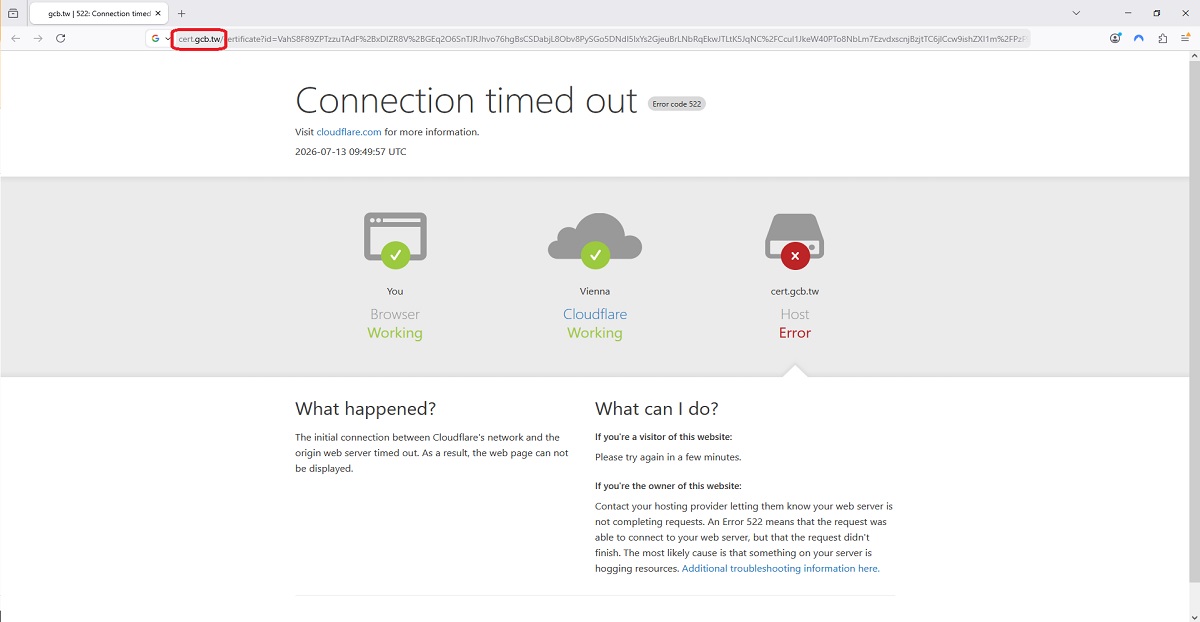Open Additional troubleshooting information here link
Viewport: 1200px width, 622px height.
[781, 568]
